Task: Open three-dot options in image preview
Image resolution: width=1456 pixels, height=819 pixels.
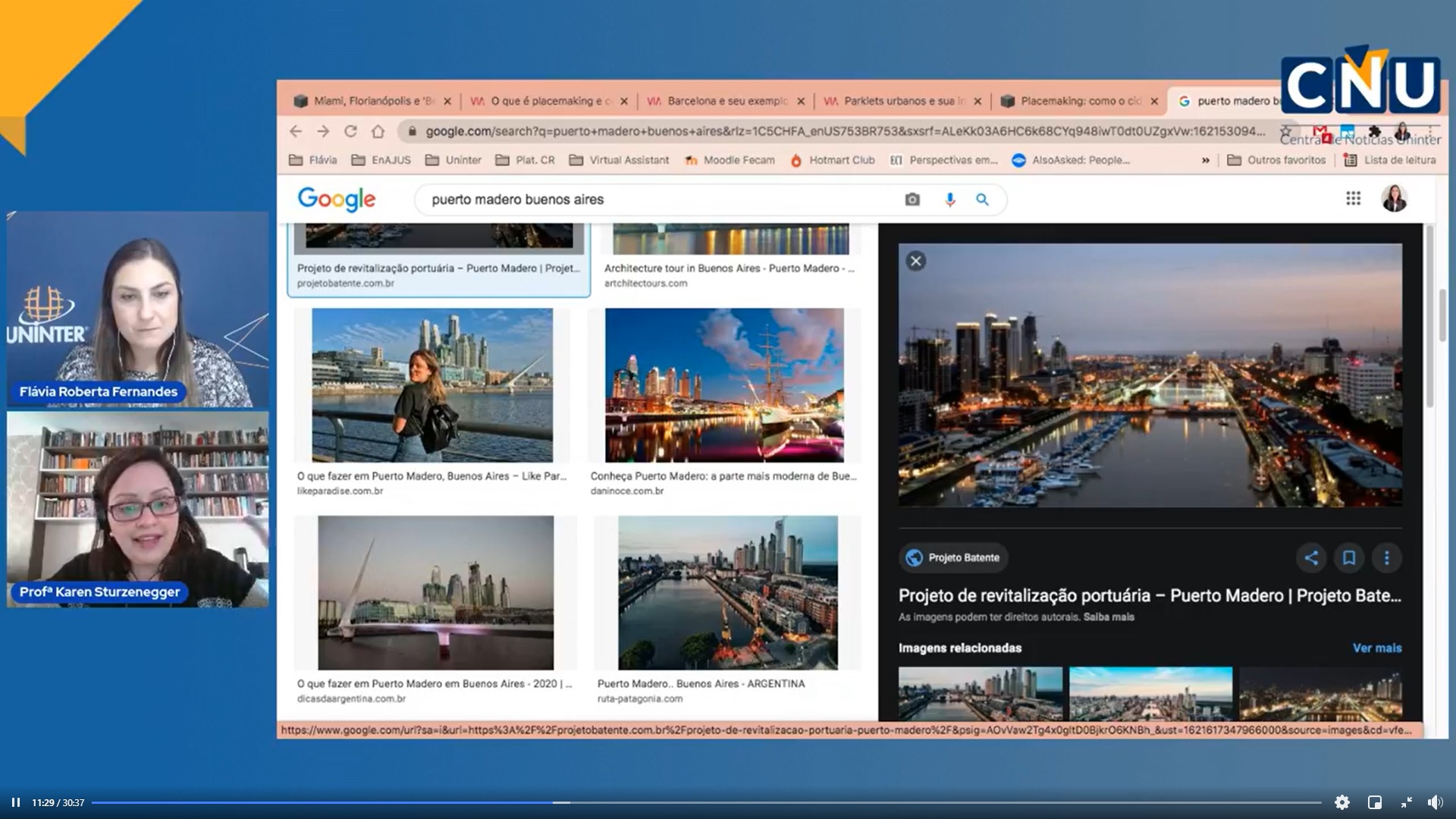Action: (x=1387, y=558)
